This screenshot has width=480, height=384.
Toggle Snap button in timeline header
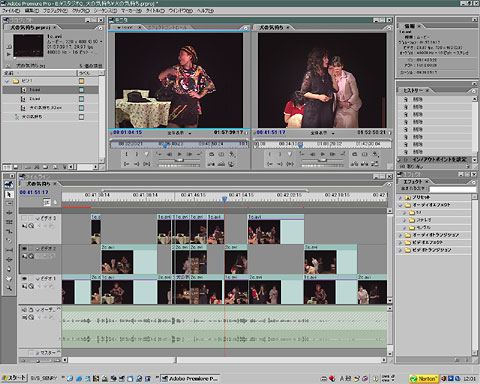coord(47,202)
